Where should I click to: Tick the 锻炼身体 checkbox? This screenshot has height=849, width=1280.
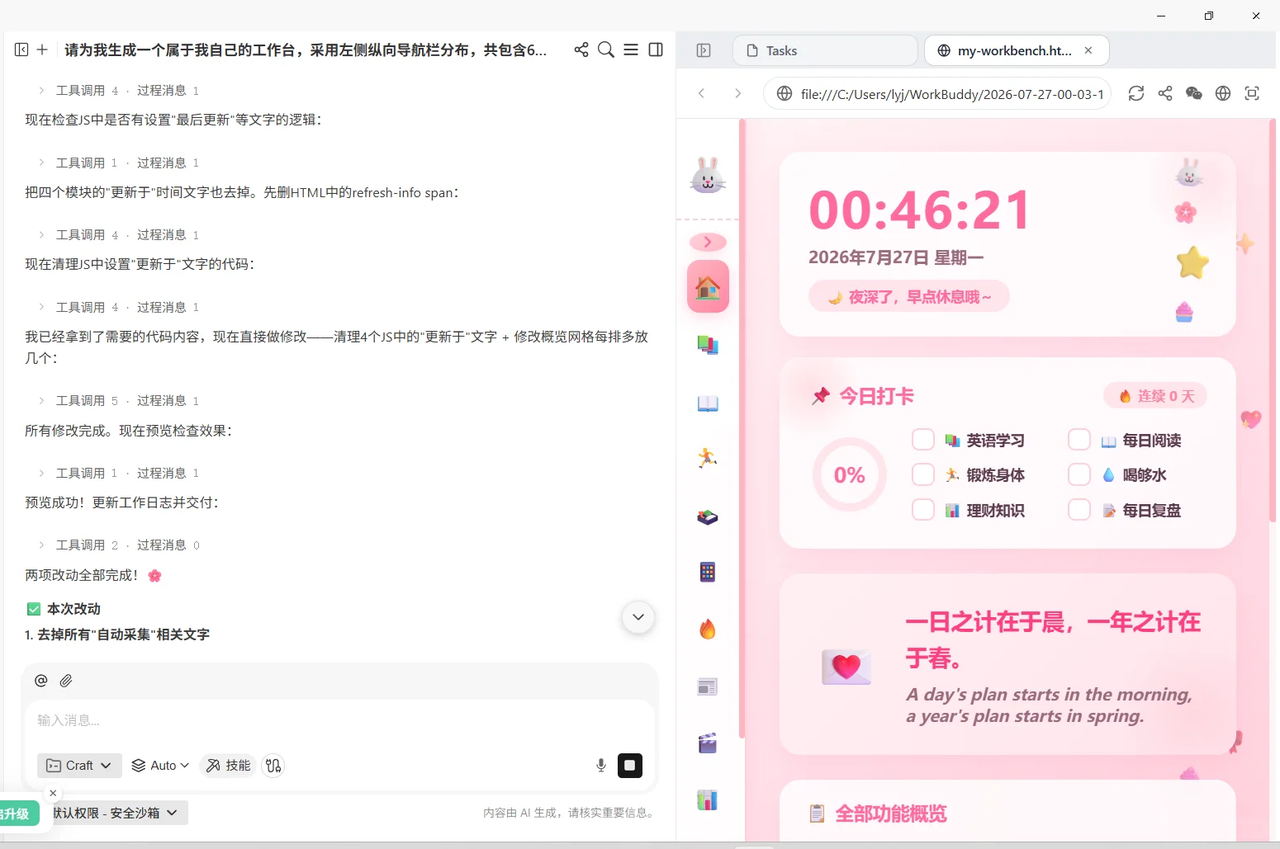pos(923,475)
